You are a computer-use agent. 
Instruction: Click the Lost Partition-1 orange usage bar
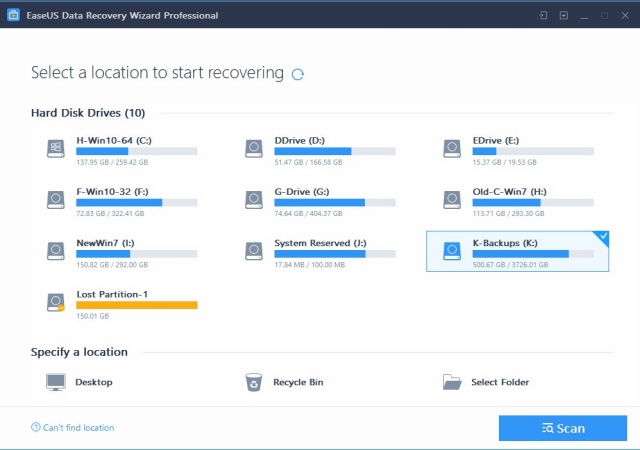pos(136,304)
